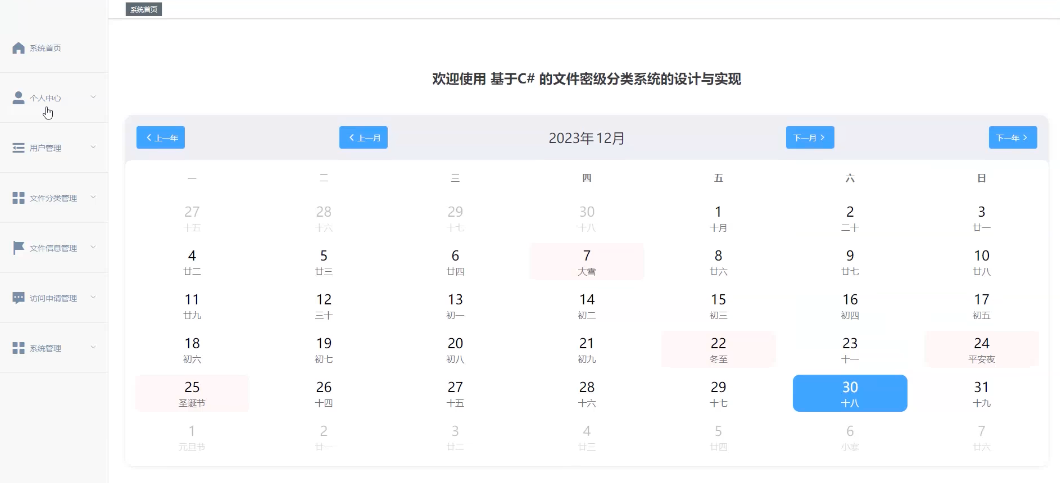The image size is (1060, 483).
Task: Open the 系统首页 sidebar menu item
Action: [x=54, y=48]
